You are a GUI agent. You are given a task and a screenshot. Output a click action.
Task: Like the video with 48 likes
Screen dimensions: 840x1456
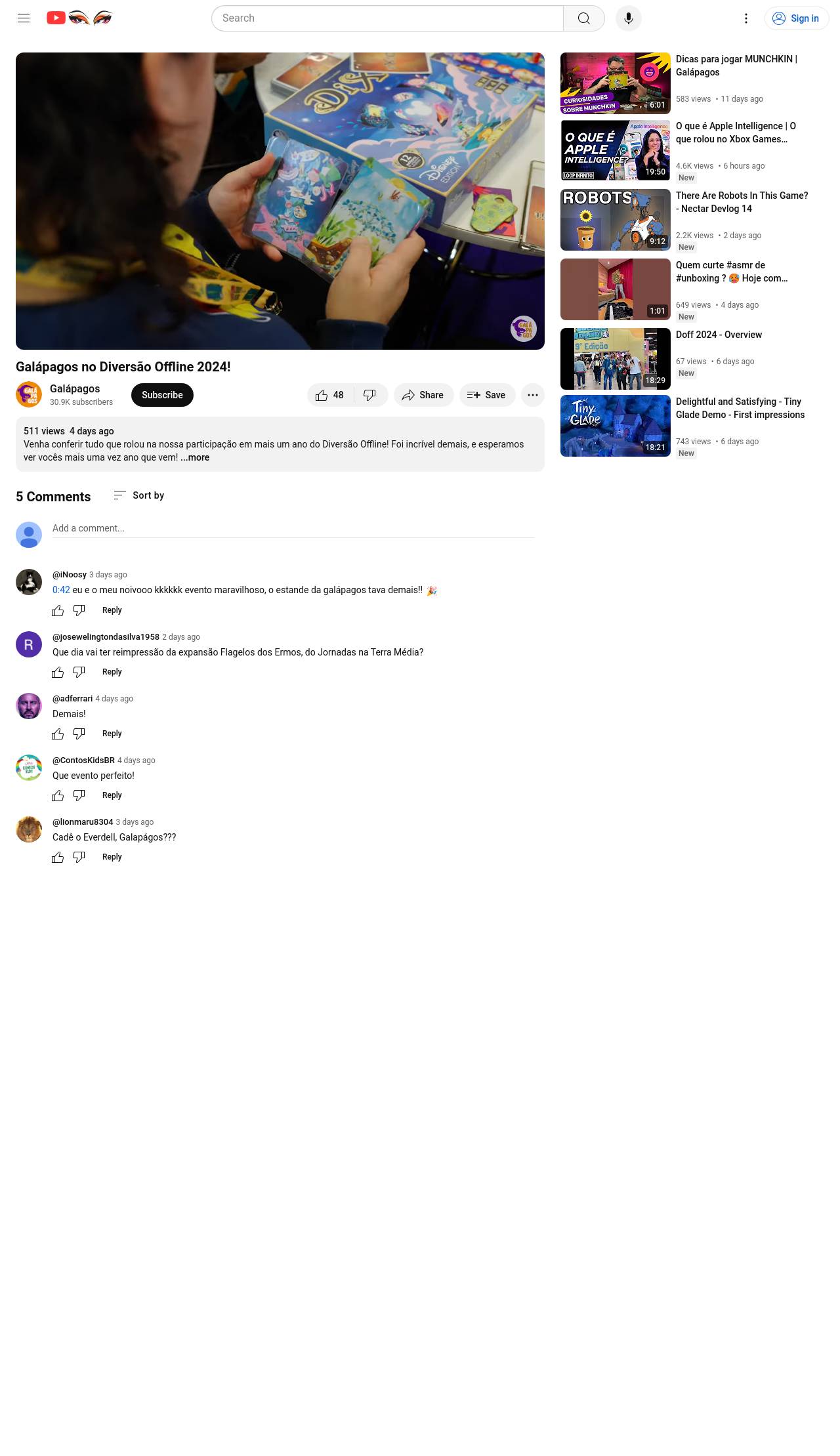pyautogui.click(x=330, y=395)
